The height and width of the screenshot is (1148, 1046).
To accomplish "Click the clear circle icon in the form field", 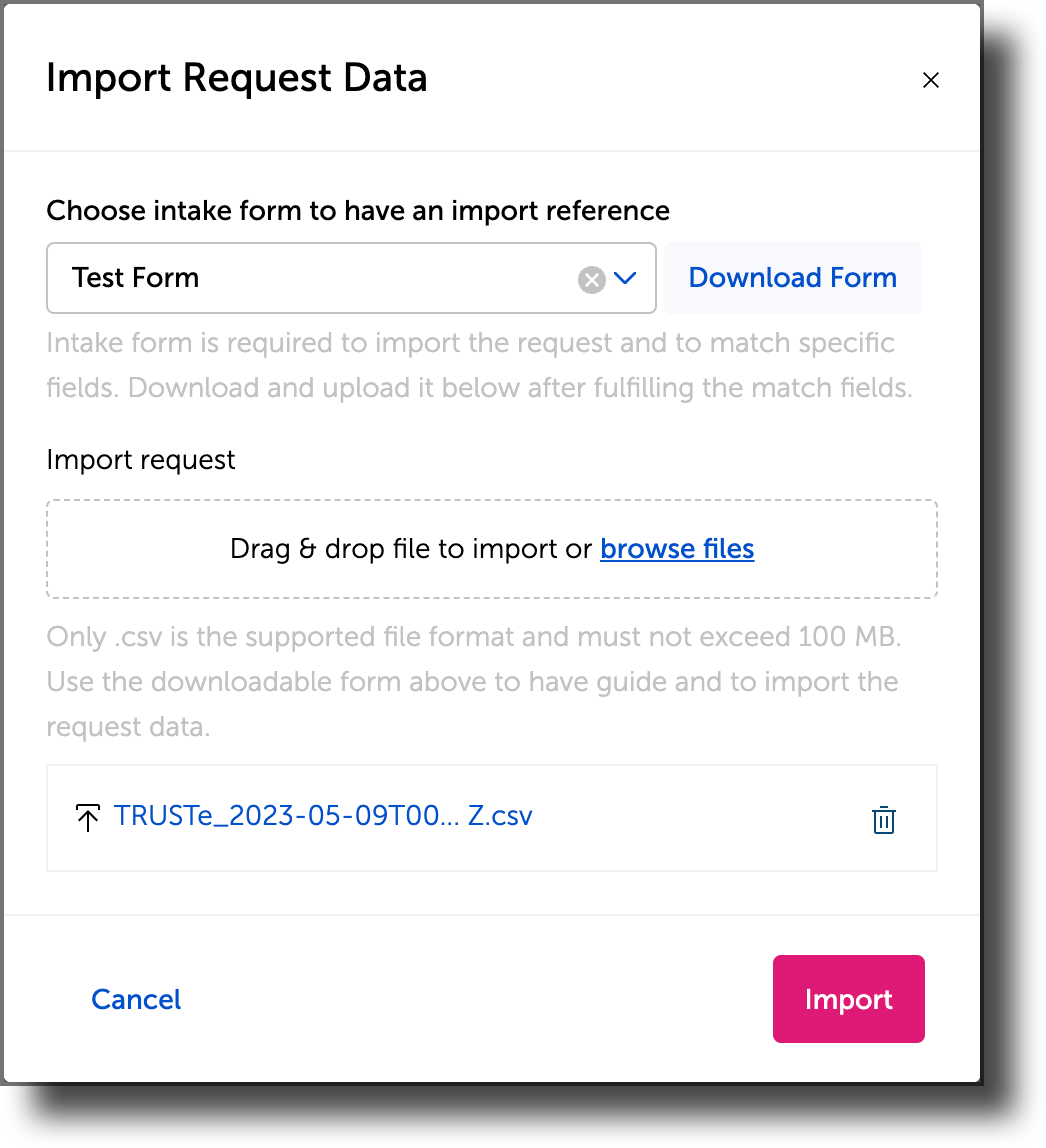I will [x=590, y=280].
